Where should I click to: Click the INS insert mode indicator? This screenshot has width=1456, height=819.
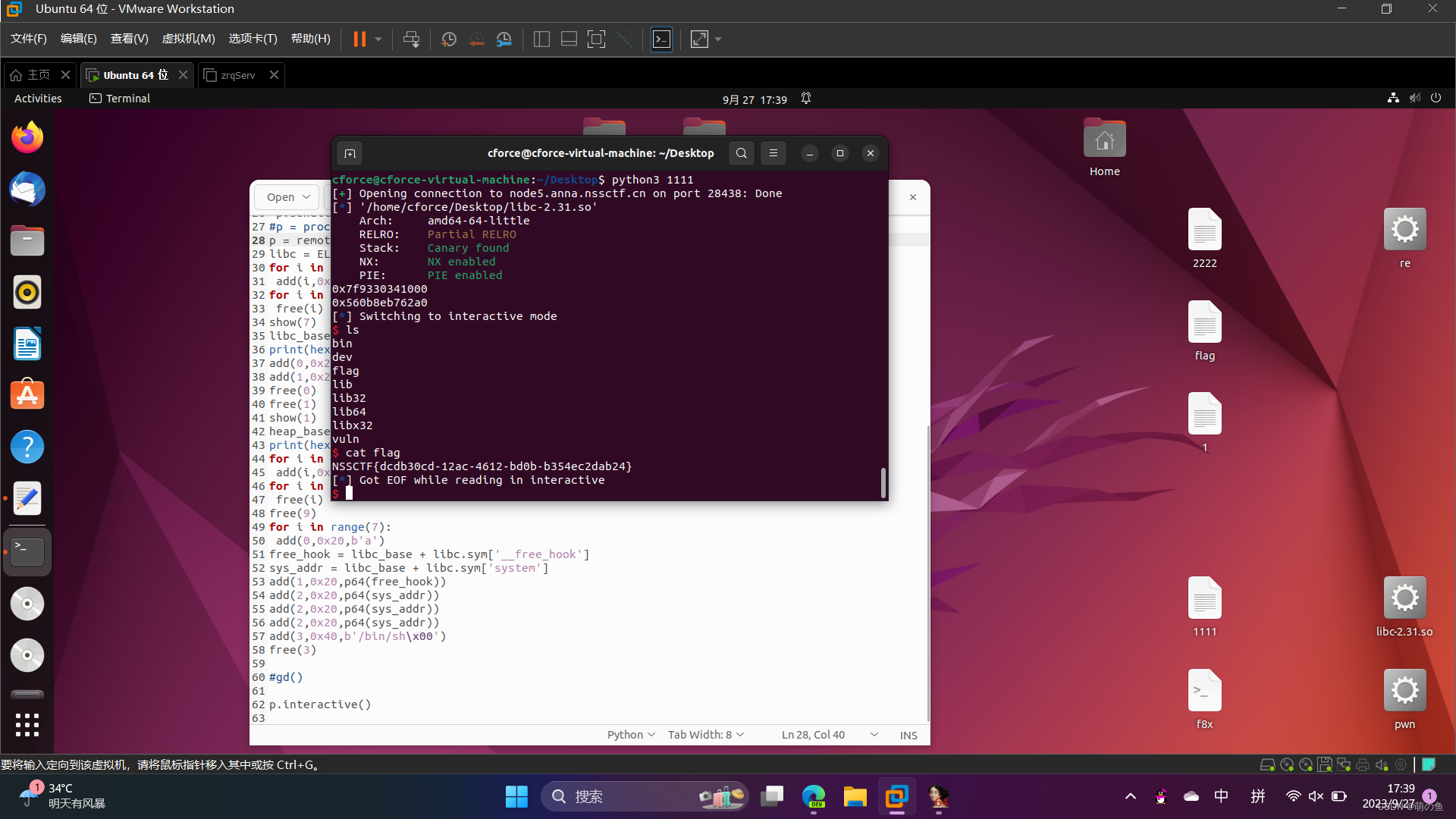pos(908,735)
